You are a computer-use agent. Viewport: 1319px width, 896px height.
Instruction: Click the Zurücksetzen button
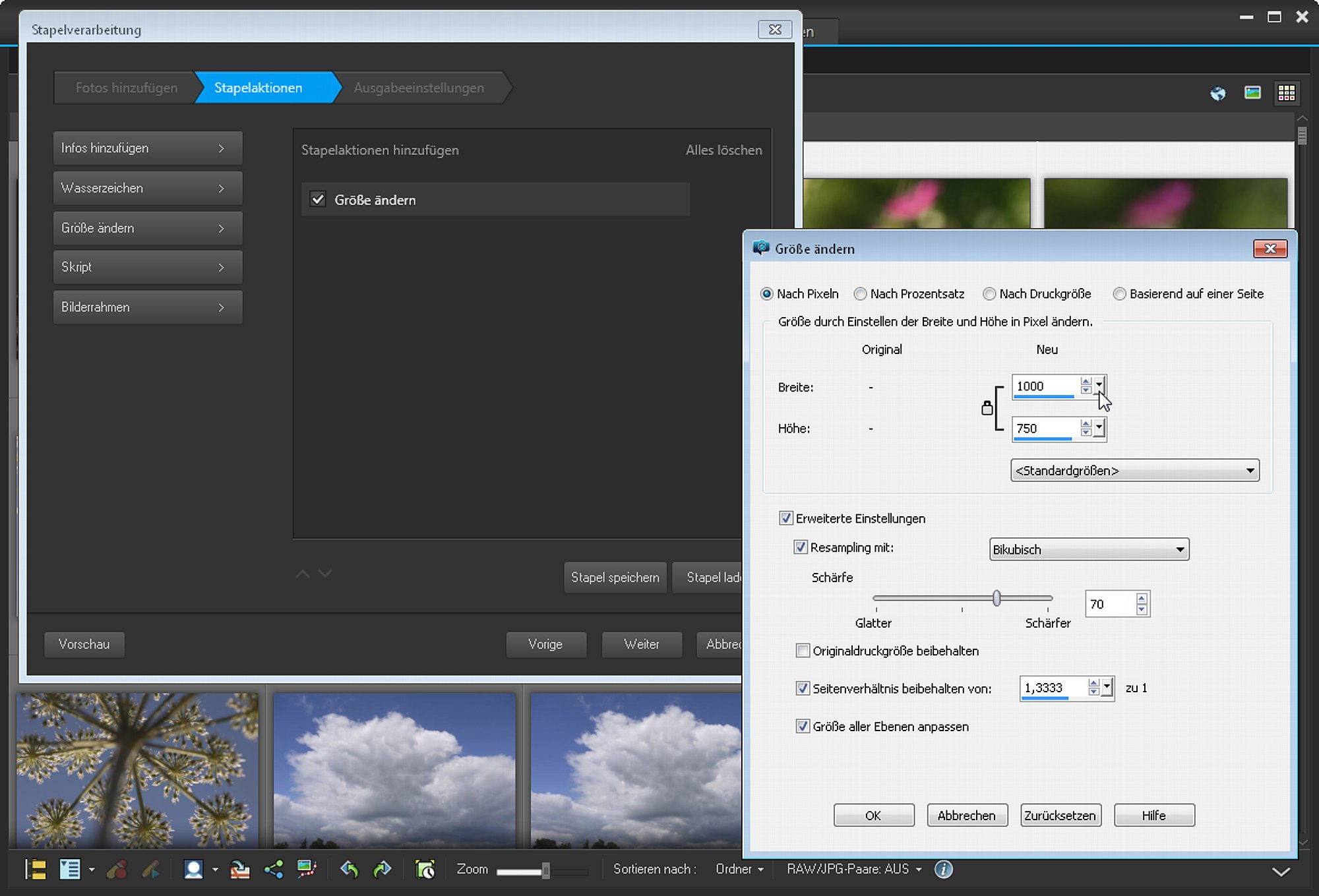click(x=1060, y=816)
